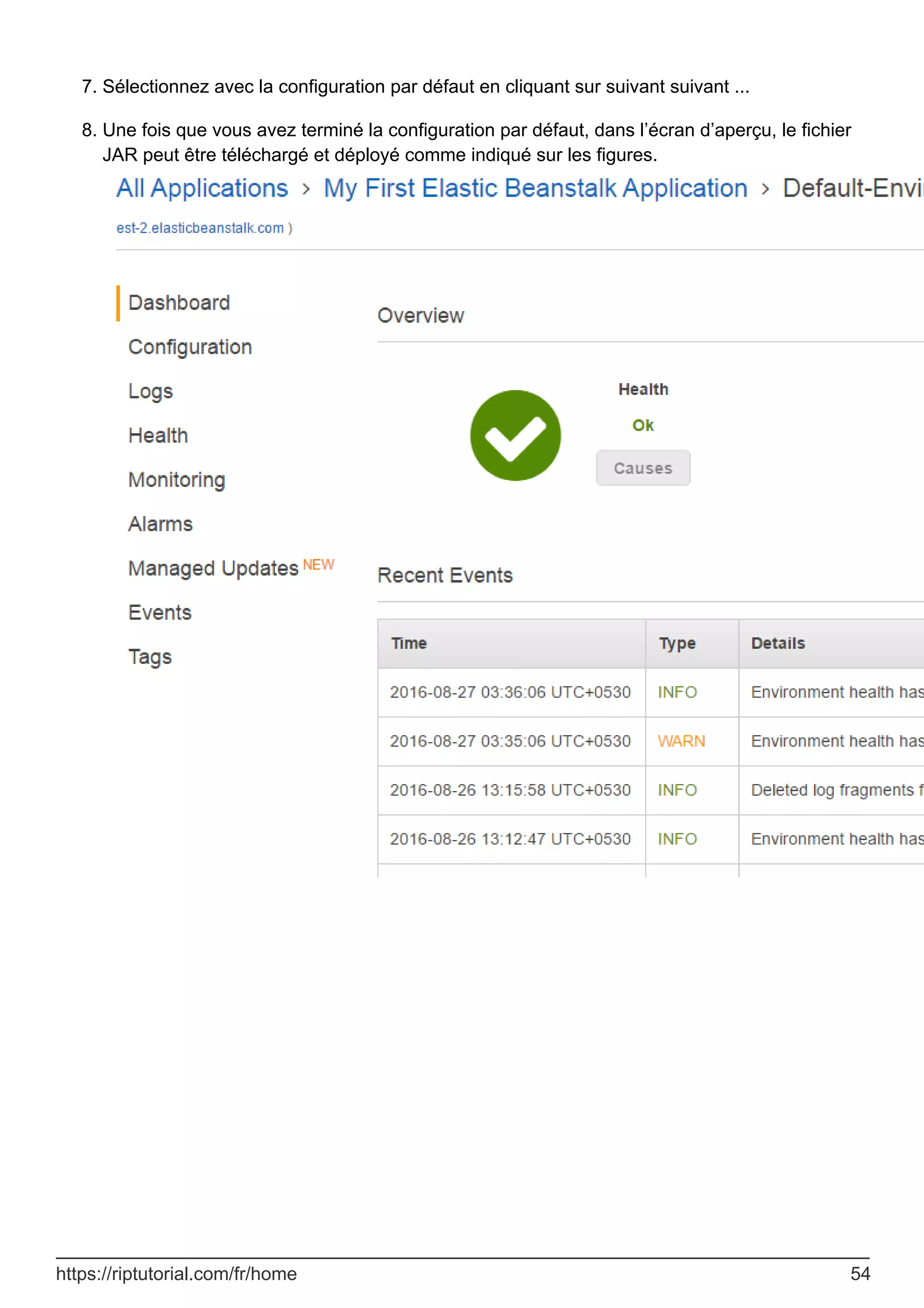Screen dimensions: 924x1308
Task: Click page number 54 in the footer
Action: click(860, 1274)
